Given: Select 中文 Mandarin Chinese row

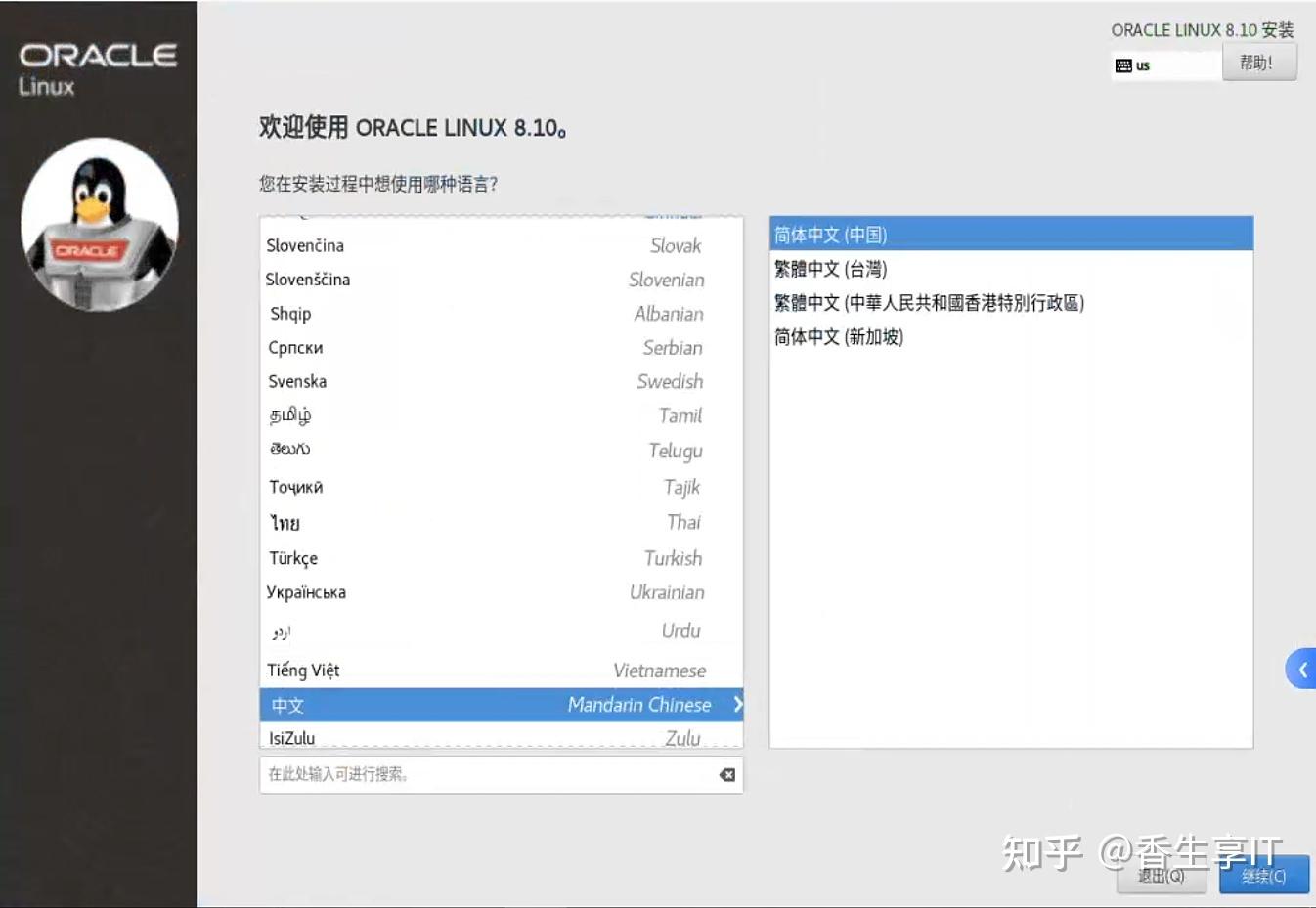Looking at the screenshot, I should coord(502,705).
